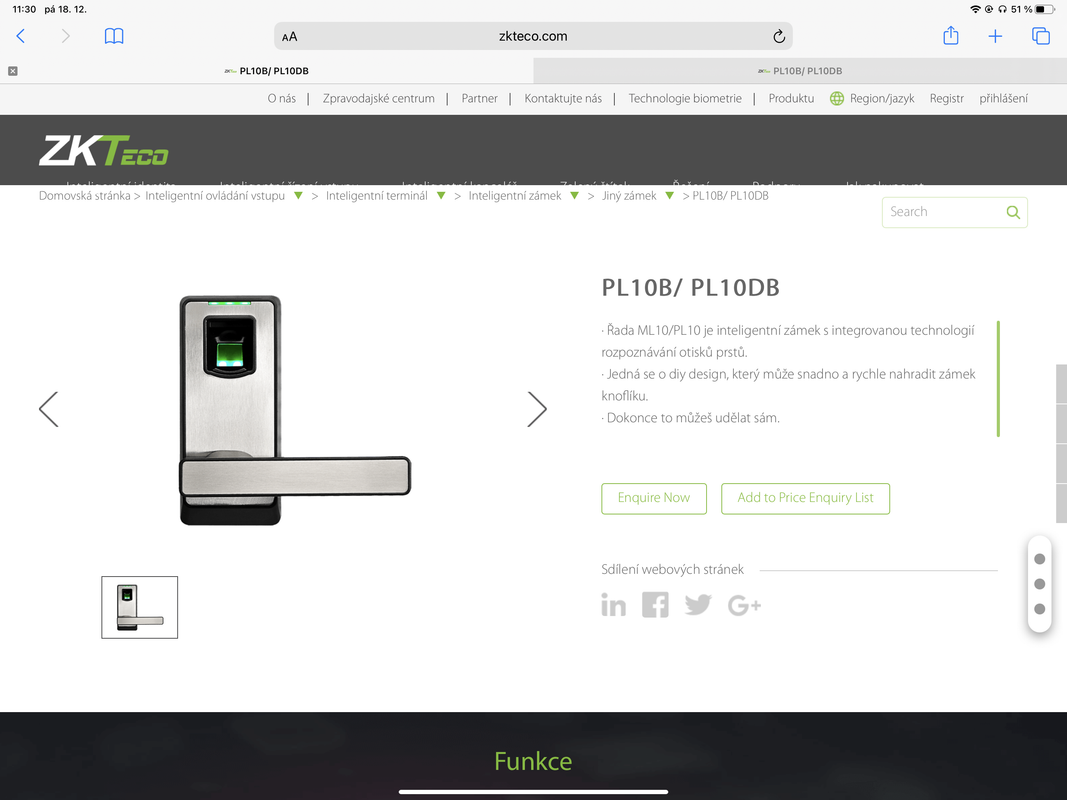1067x800 pixels.
Task: Open the Safari bookmarks book icon
Action: (x=114, y=36)
